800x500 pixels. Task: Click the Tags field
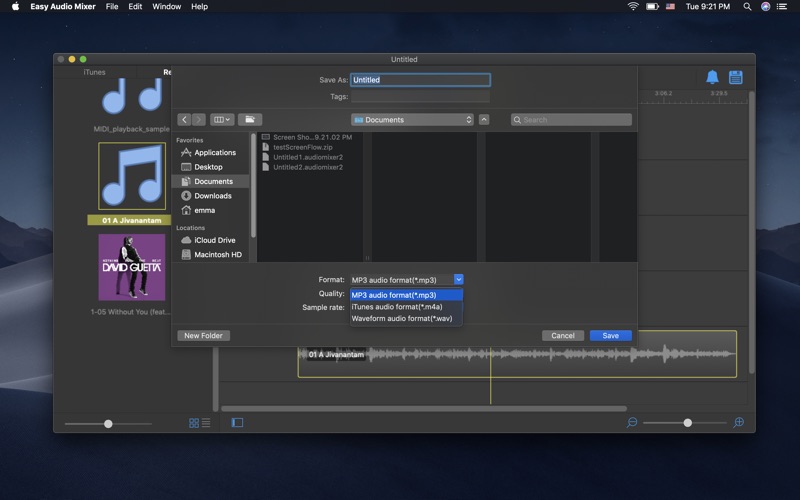pos(420,96)
